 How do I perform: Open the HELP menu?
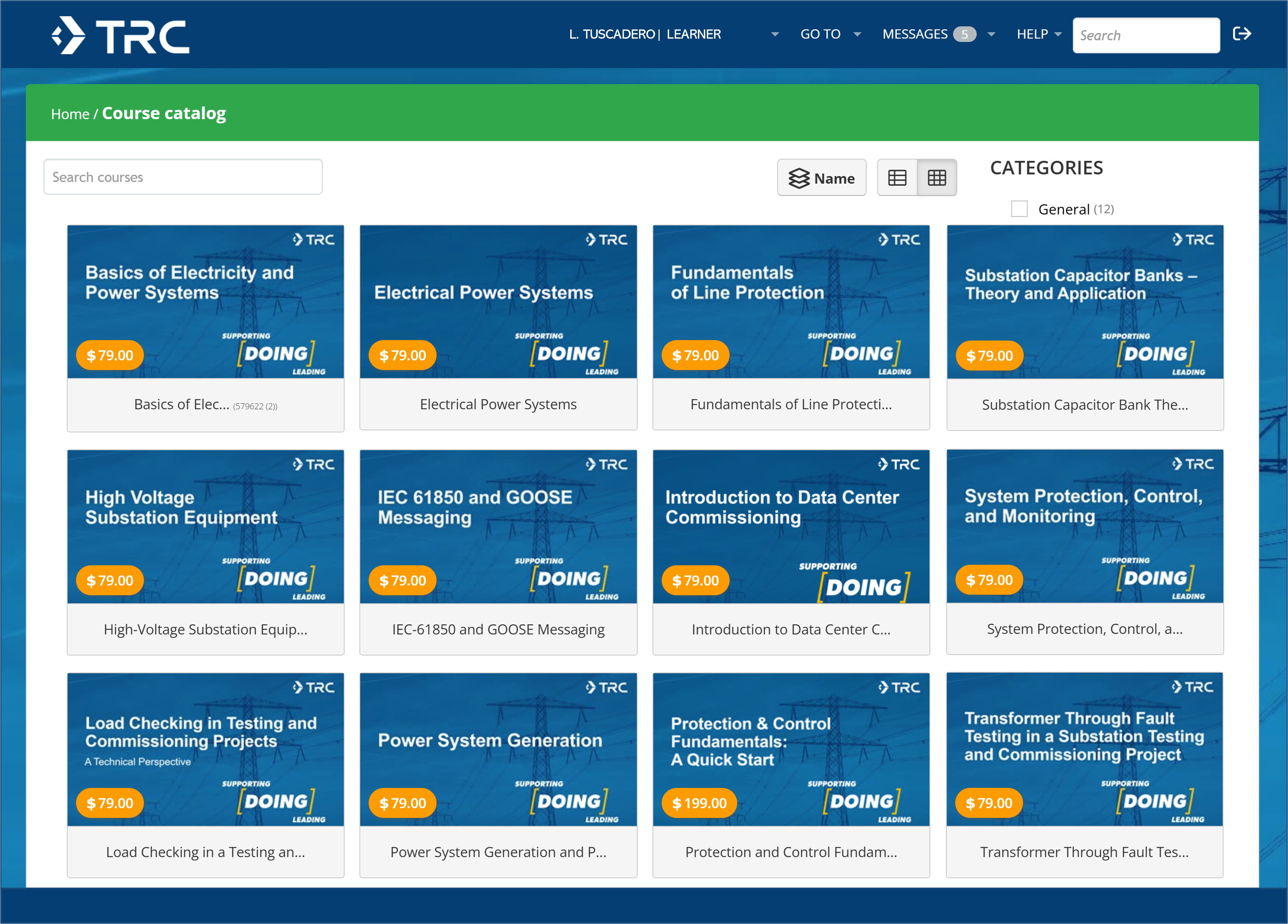(x=1032, y=34)
